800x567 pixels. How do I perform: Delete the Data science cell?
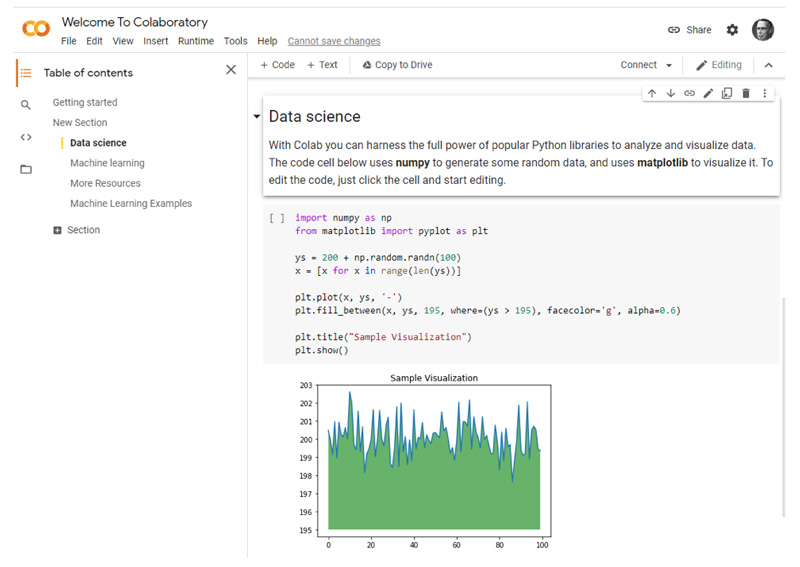tap(746, 93)
